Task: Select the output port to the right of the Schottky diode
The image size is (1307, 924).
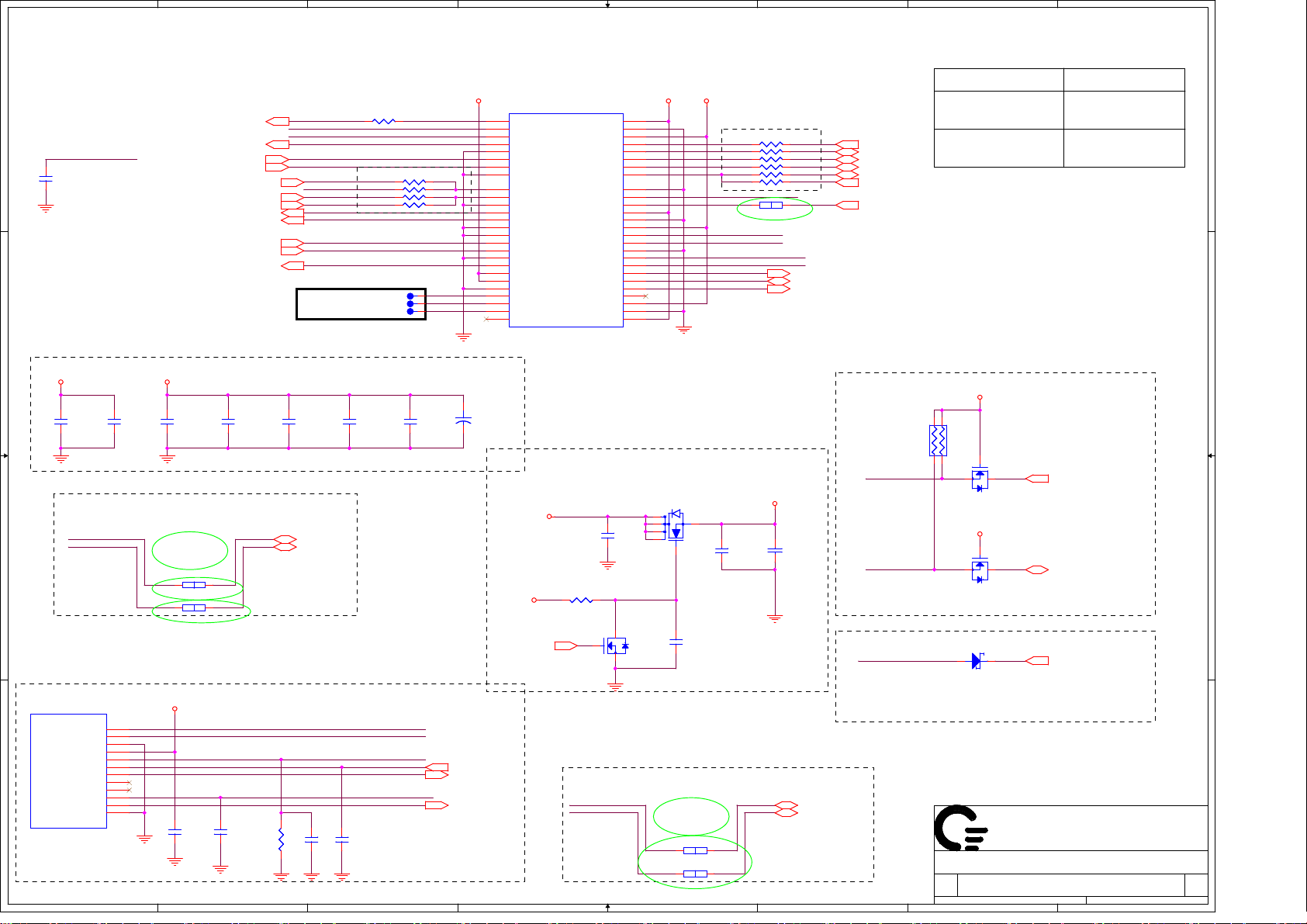Action: (1037, 661)
